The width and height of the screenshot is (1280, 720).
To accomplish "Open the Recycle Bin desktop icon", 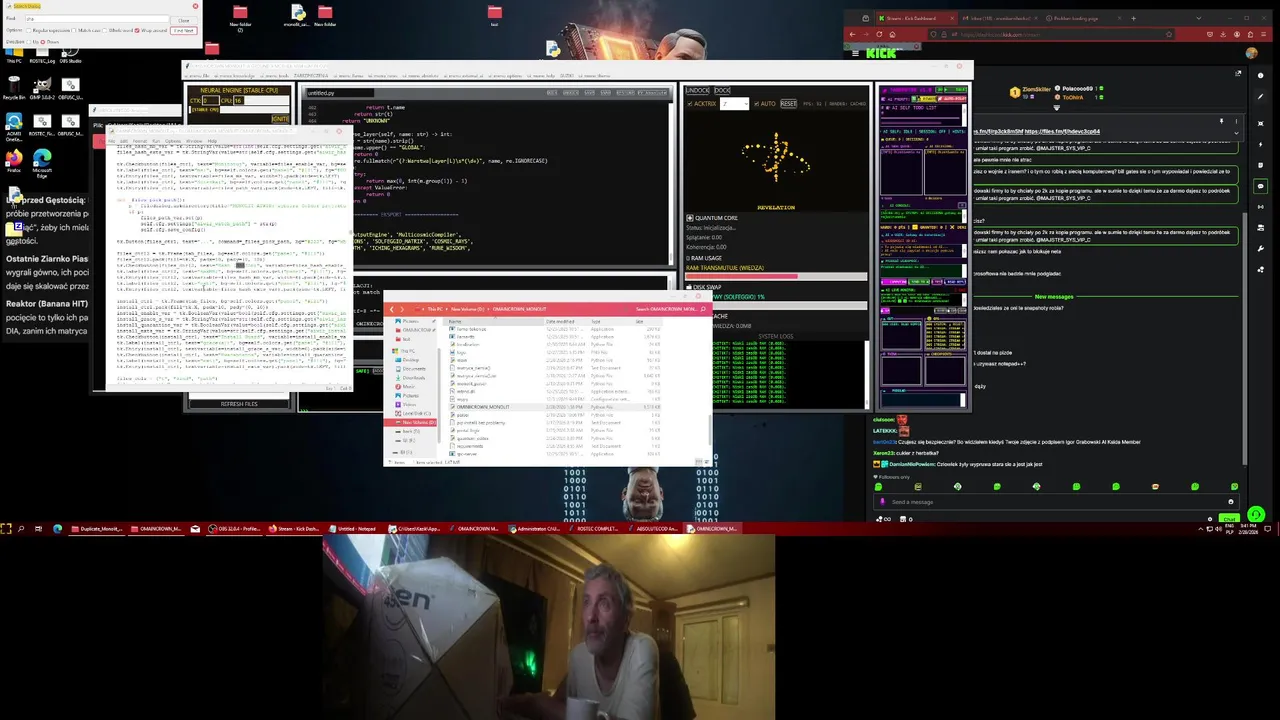I will pos(14,87).
